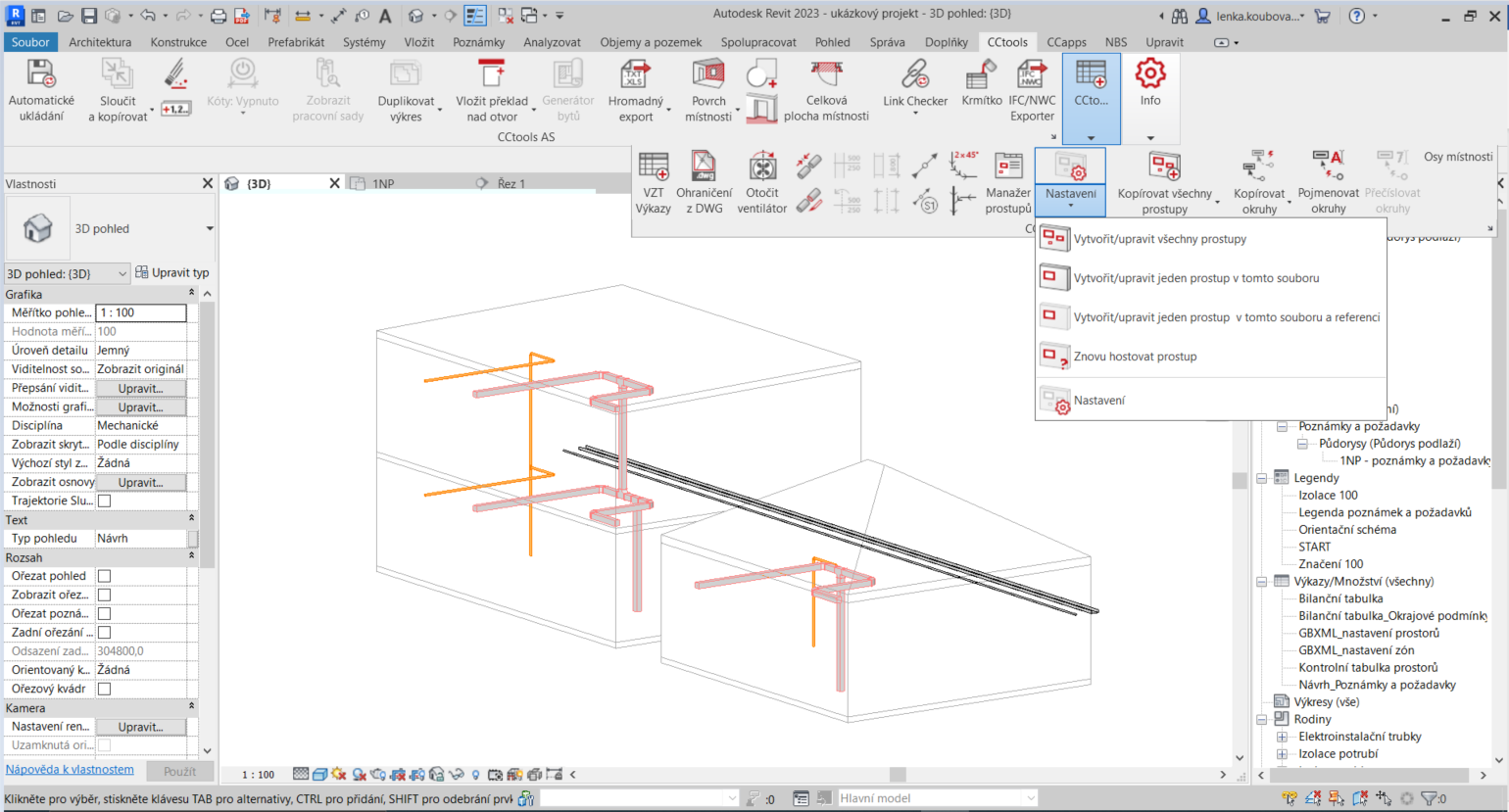Viewport: 1509px width, 812px height.
Task: Check the Trajektorie Slunce checkbox
Action: click(x=104, y=501)
